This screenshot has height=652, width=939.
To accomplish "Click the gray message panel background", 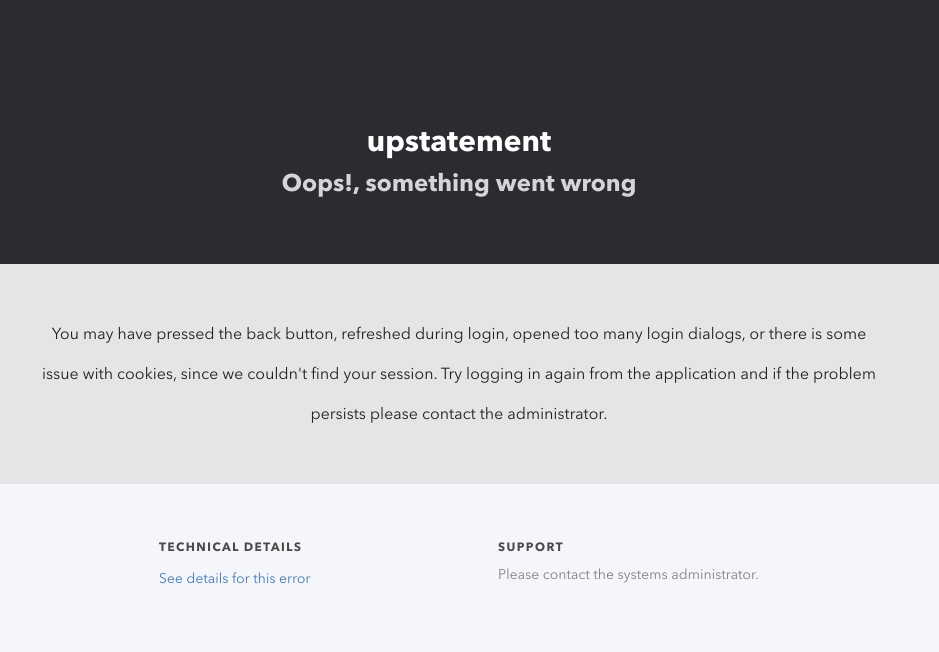I will [x=469, y=450].
